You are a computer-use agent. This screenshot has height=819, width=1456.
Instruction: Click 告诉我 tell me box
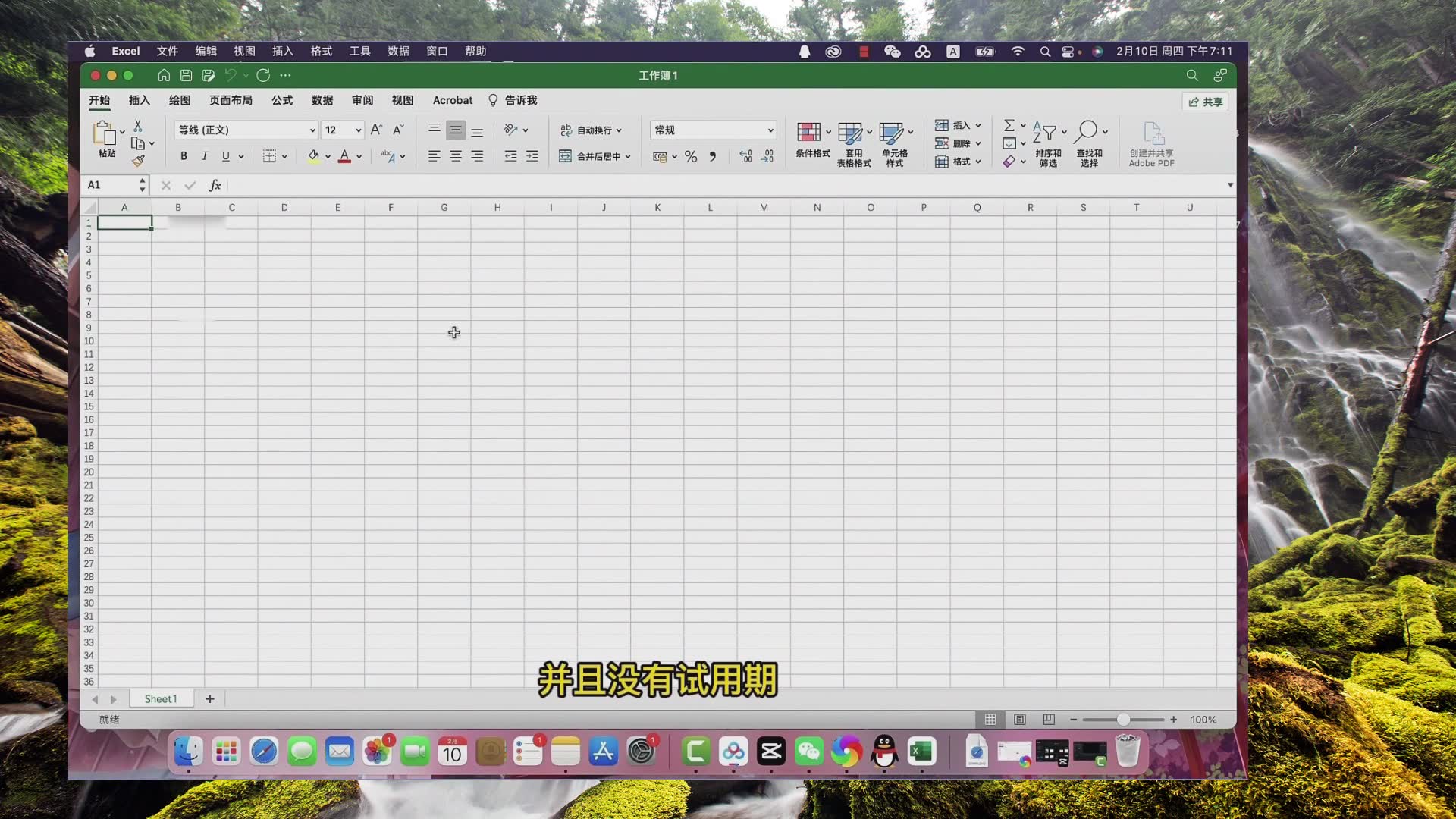513,100
